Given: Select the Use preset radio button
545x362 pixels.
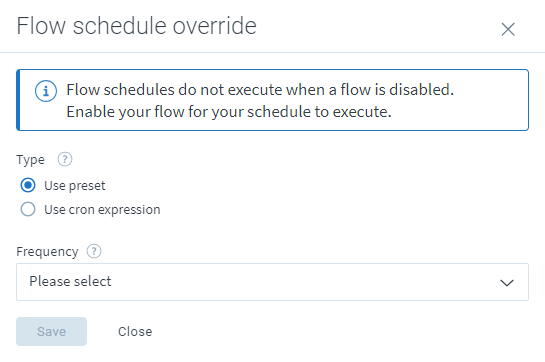Looking at the screenshot, I should 28,185.
